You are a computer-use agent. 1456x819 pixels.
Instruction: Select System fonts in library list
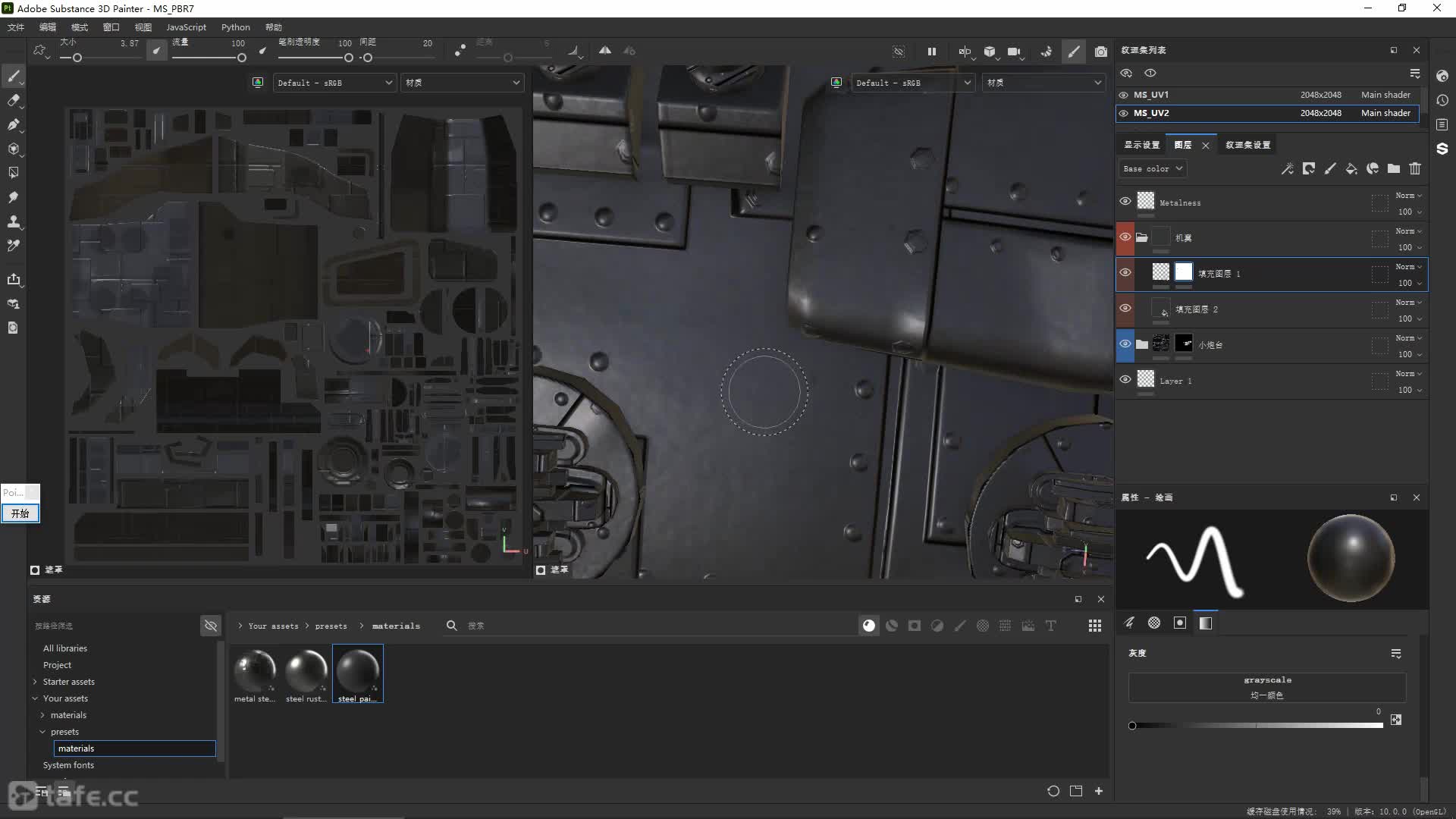point(69,765)
